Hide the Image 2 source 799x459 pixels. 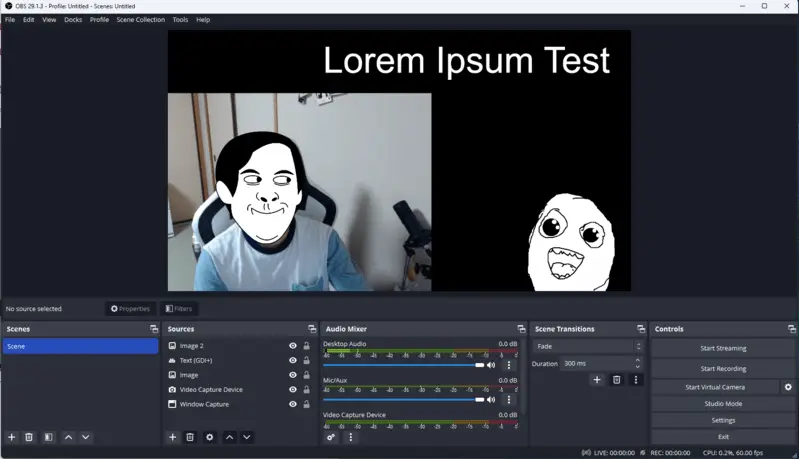click(293, 345)
